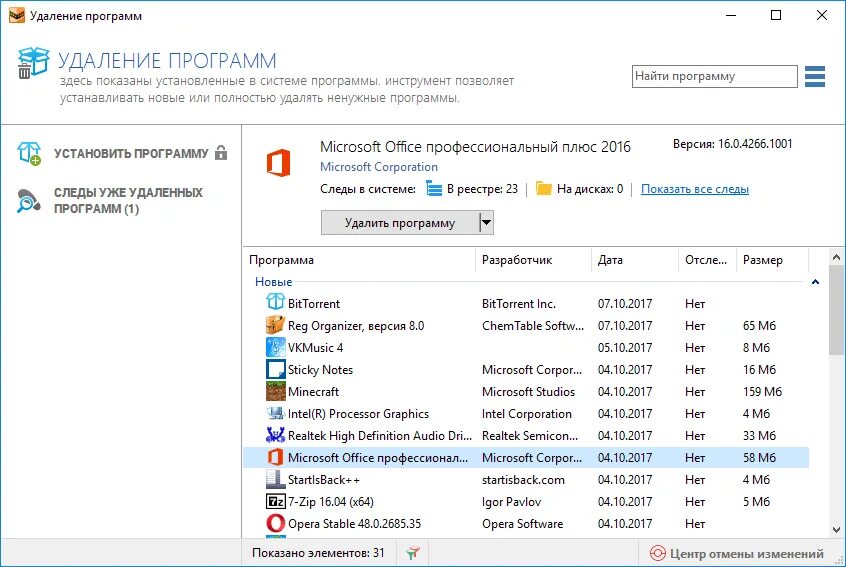Click the program list vertical scrollbar
This screenshot has width=846, height=567.
pyautogui.click(x=836, y=400)
